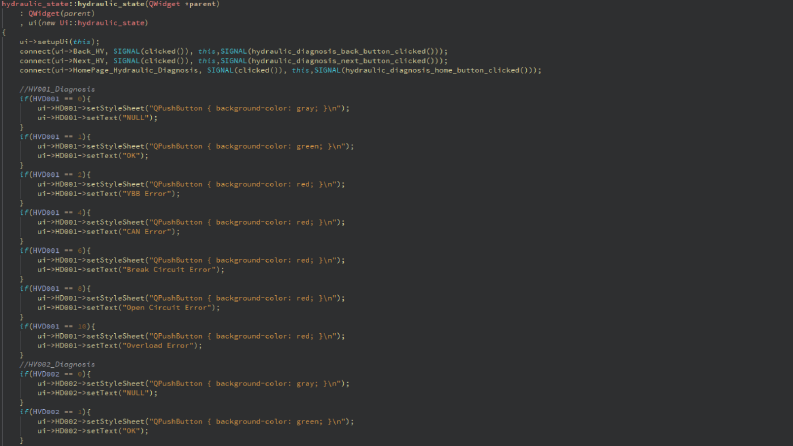Click the HD002 gray background-color stylesheet line

[x=194, y=383]
